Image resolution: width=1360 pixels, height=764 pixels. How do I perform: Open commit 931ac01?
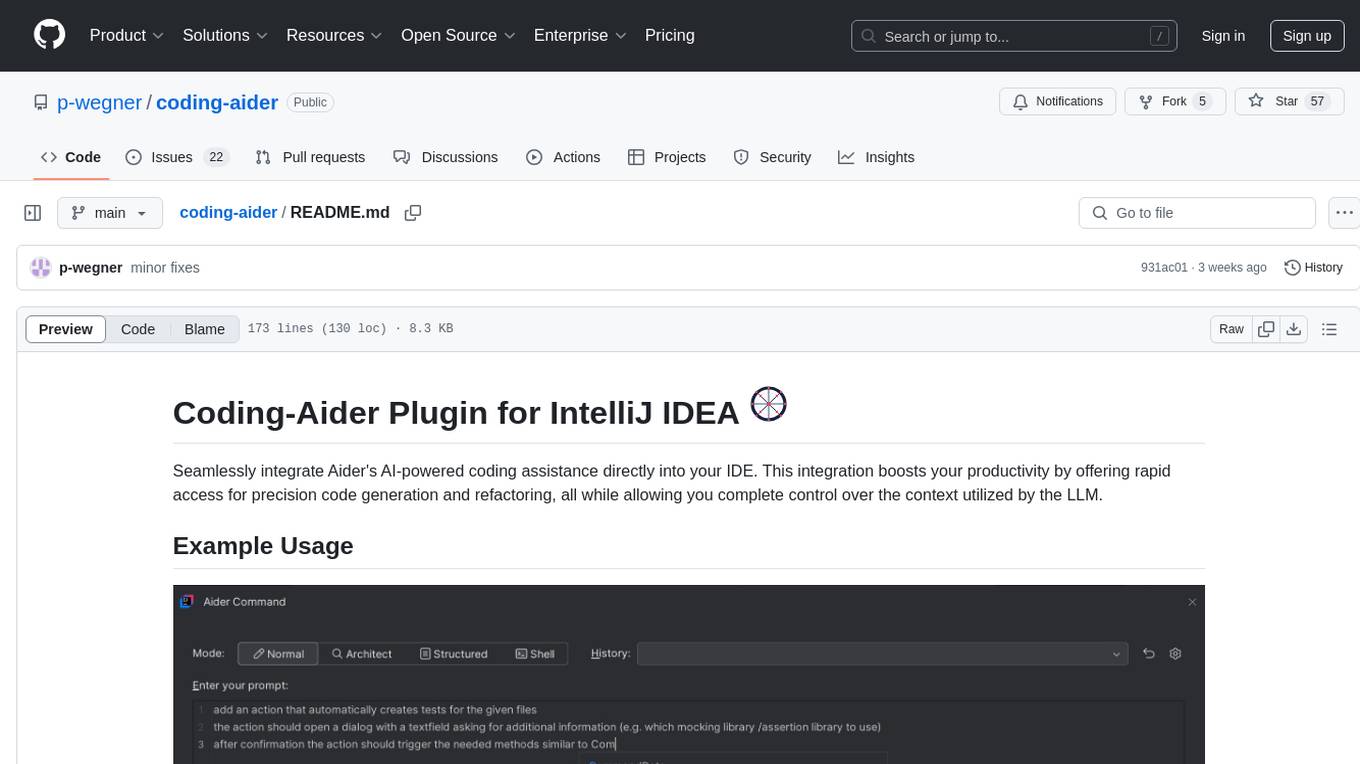(1164, 268)
